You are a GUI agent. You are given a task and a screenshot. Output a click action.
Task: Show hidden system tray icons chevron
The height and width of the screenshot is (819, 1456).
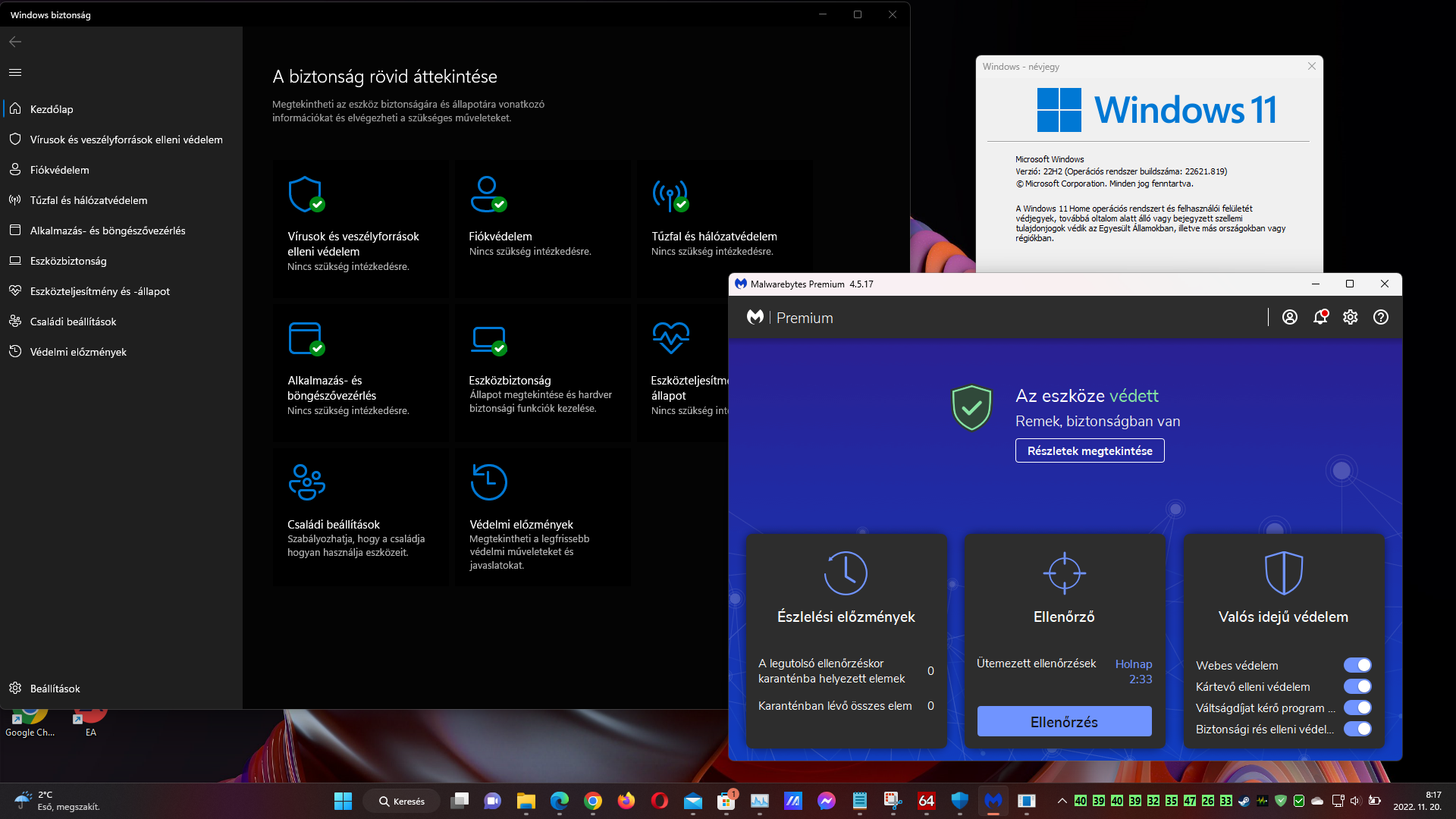(1062, 801)
